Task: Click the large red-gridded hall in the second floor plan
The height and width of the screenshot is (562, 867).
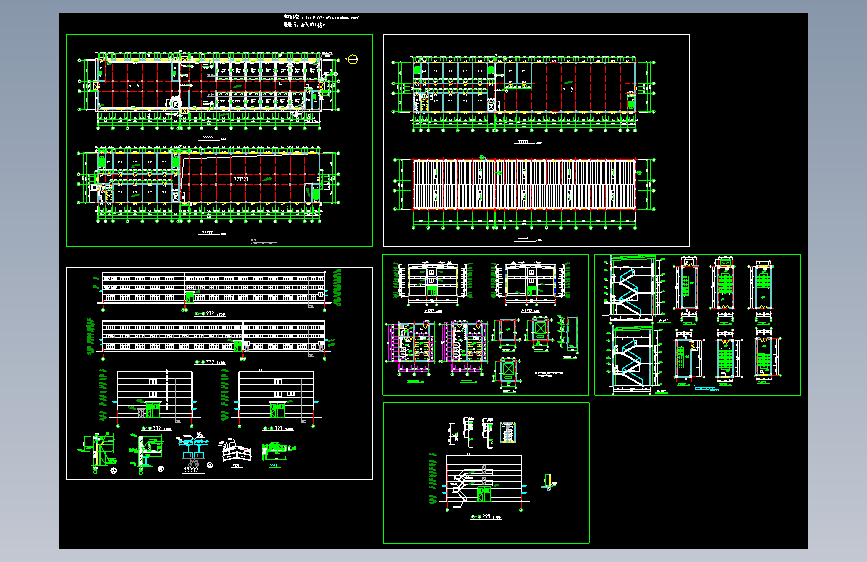Action: click(249, 179)
